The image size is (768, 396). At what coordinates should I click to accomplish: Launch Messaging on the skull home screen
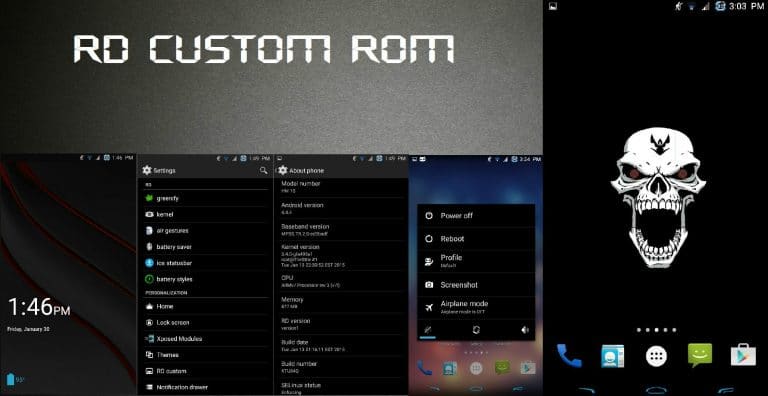point(700,355)
